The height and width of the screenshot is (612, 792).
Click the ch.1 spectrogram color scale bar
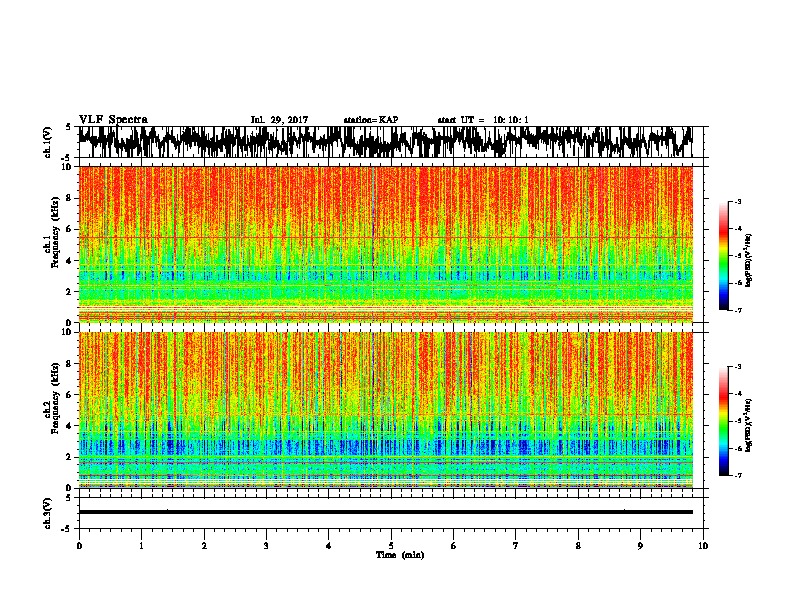[724, 256]
